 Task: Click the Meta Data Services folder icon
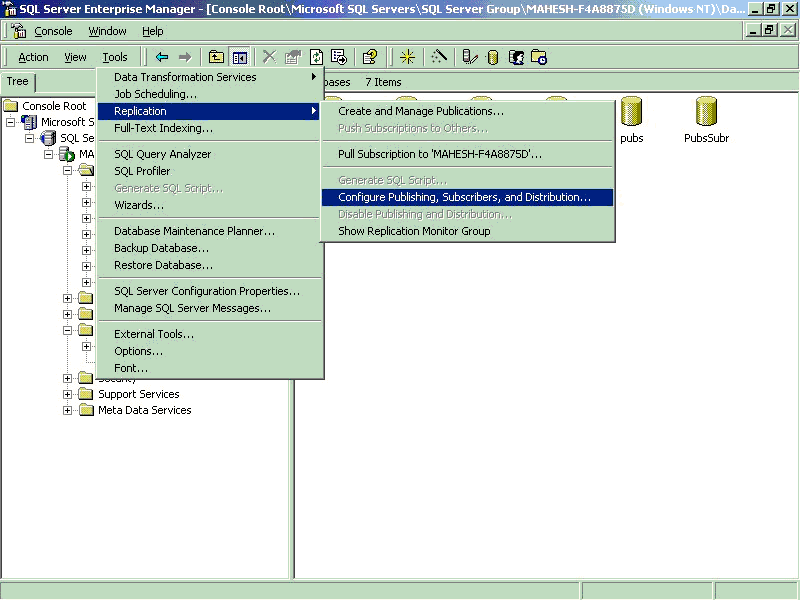86,410
